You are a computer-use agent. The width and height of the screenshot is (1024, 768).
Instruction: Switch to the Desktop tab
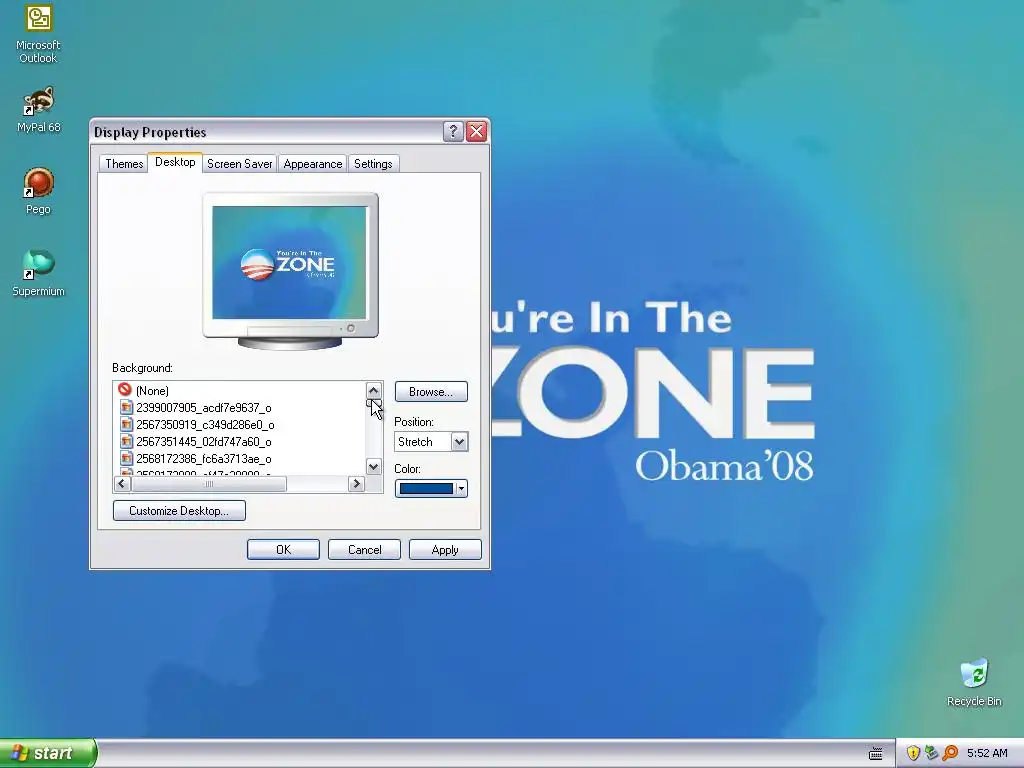pos(175,162)
